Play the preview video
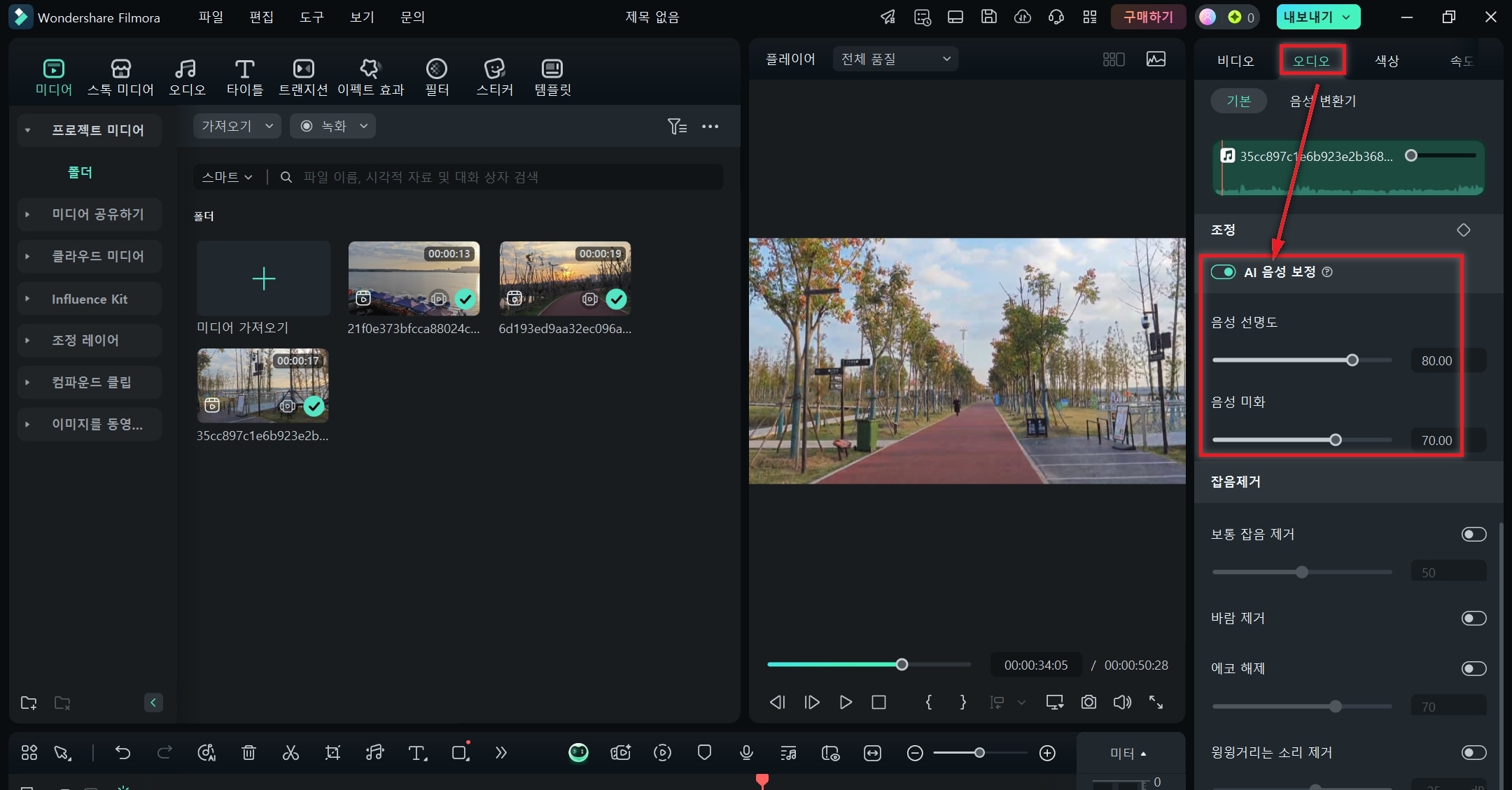This screenshot has height=790, width=1512. point(846,702)
